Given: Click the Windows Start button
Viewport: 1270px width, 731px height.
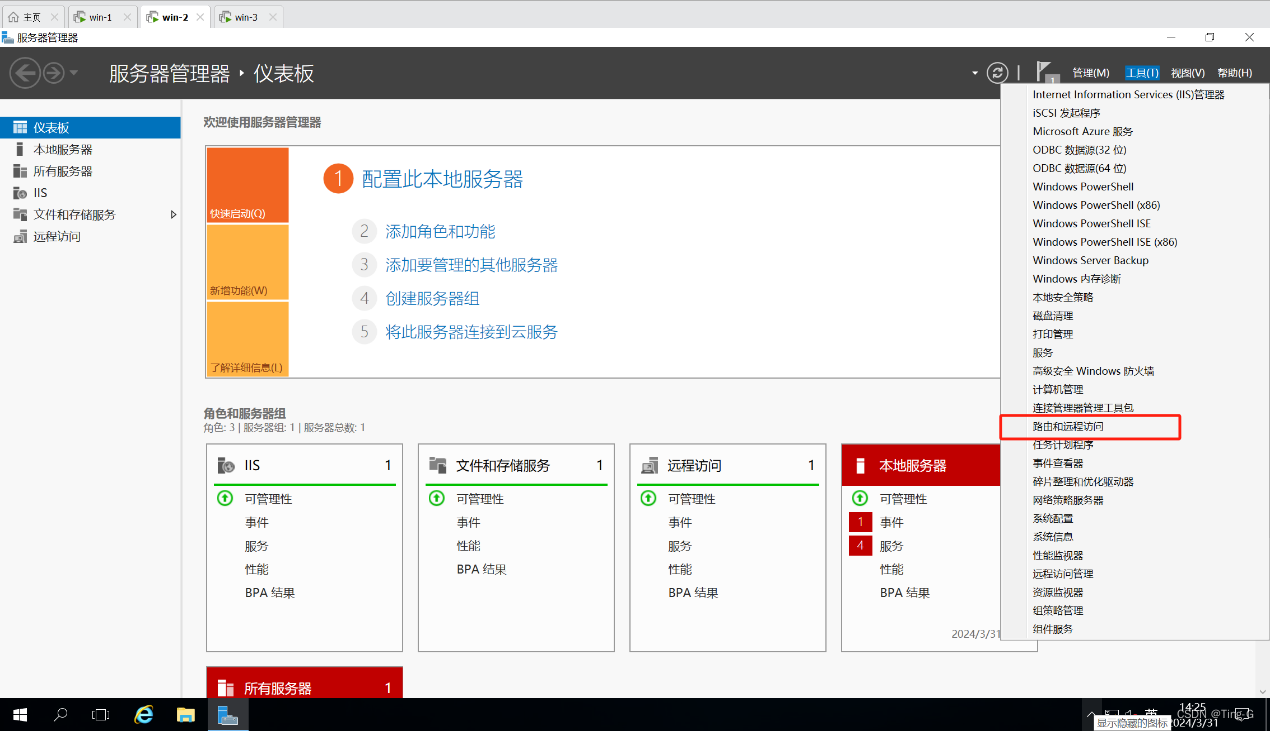Looking at the screenshot, I should [20, 715].
